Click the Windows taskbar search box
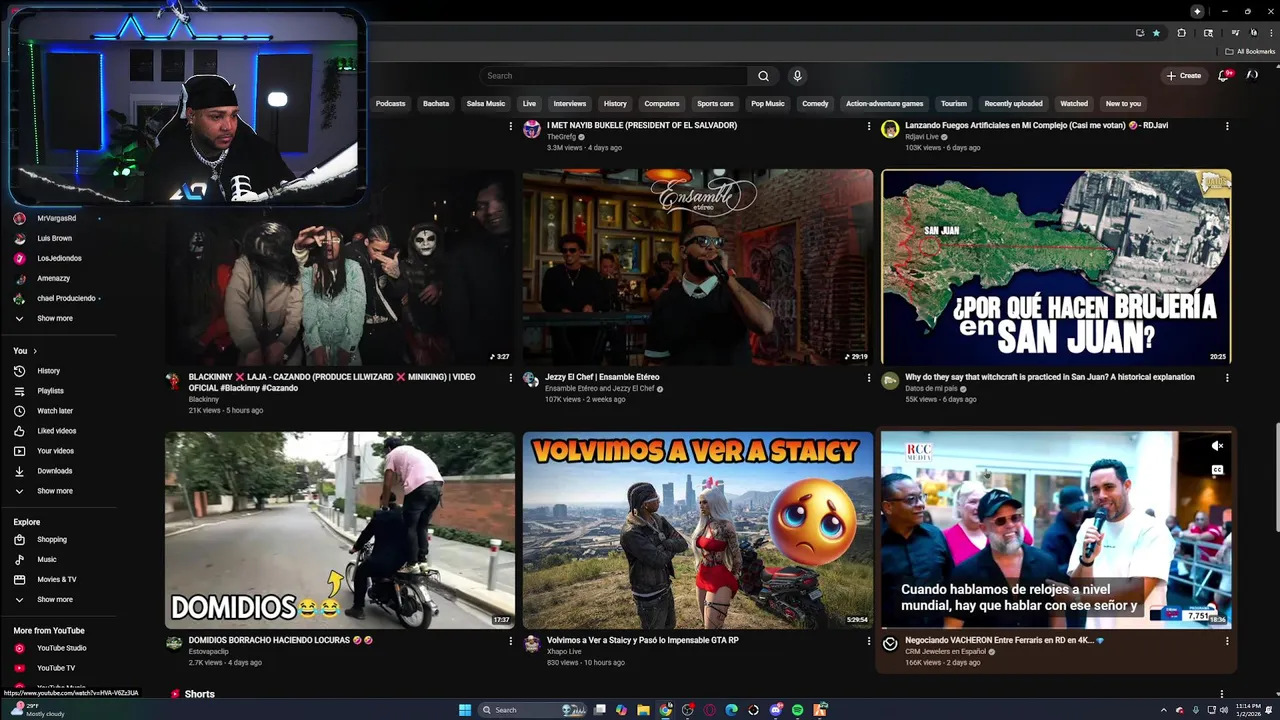 pyautogui.click(x=531, y=710)
